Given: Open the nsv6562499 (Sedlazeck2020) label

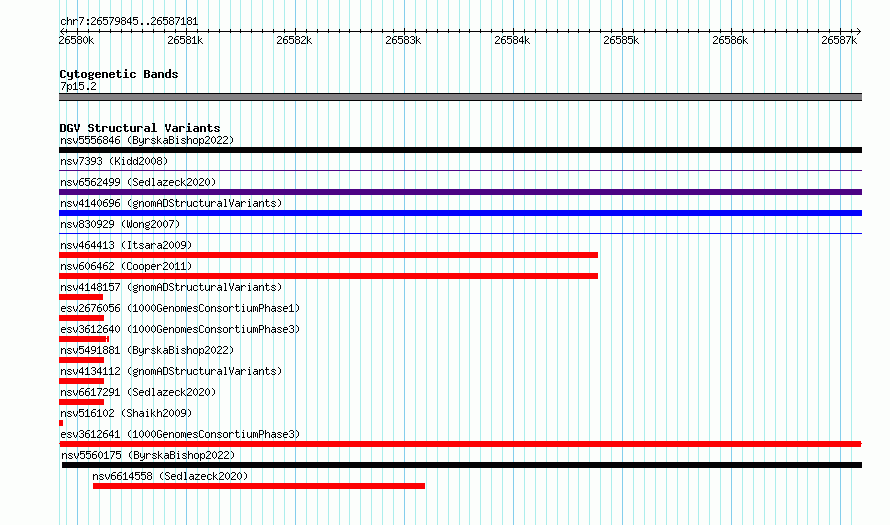Looking at the screenshot, I should point(138,182).
